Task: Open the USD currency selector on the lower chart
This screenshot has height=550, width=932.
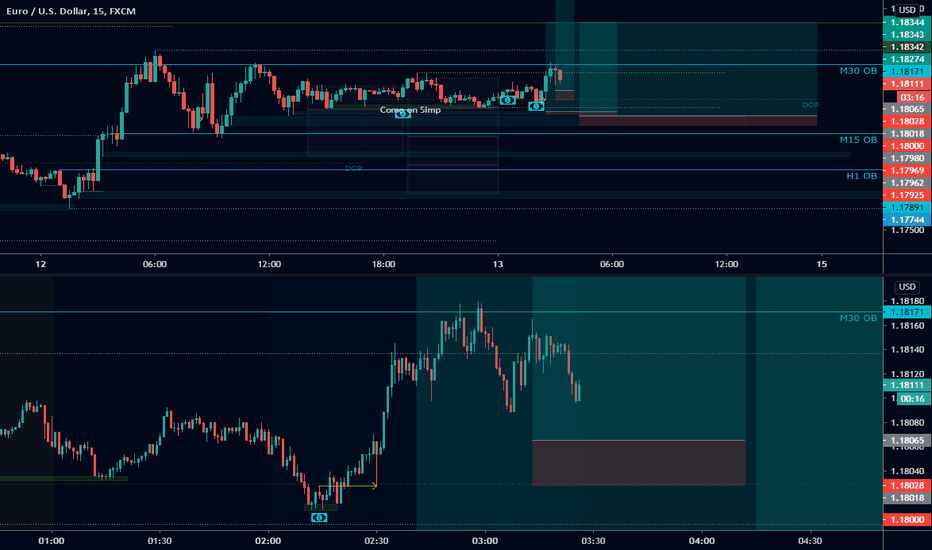Action: coord(907,287)
